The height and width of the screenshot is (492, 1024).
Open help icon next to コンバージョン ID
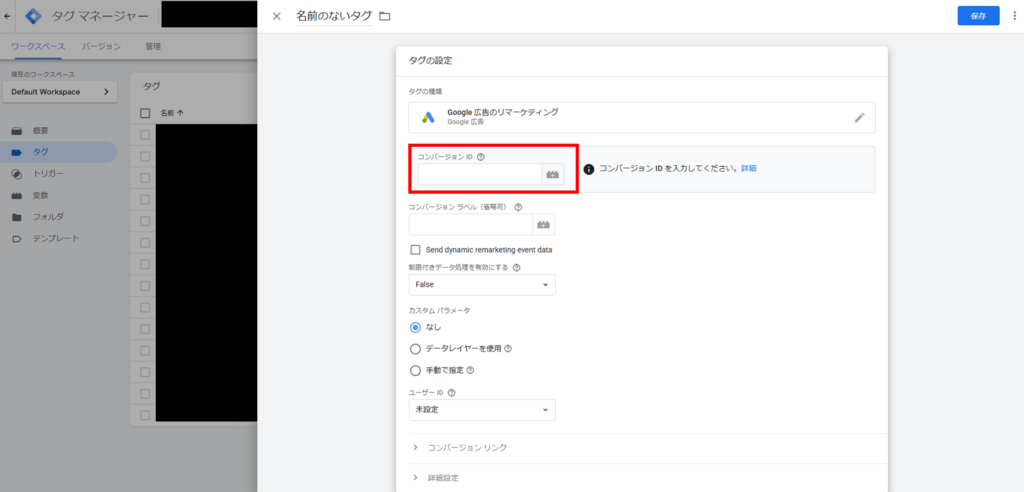(x=481, y=157)
